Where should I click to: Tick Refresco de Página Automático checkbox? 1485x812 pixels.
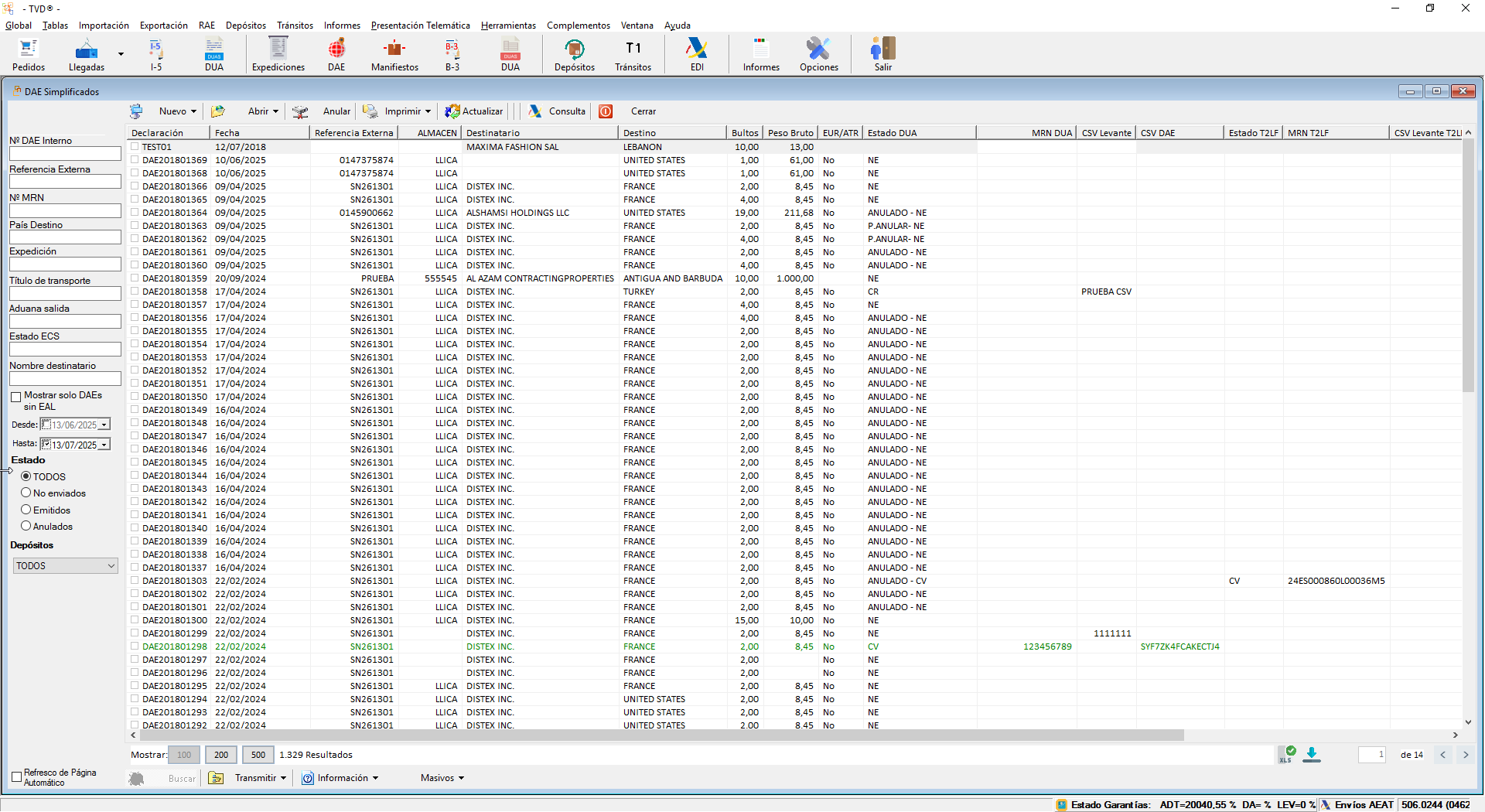(16, 777)
